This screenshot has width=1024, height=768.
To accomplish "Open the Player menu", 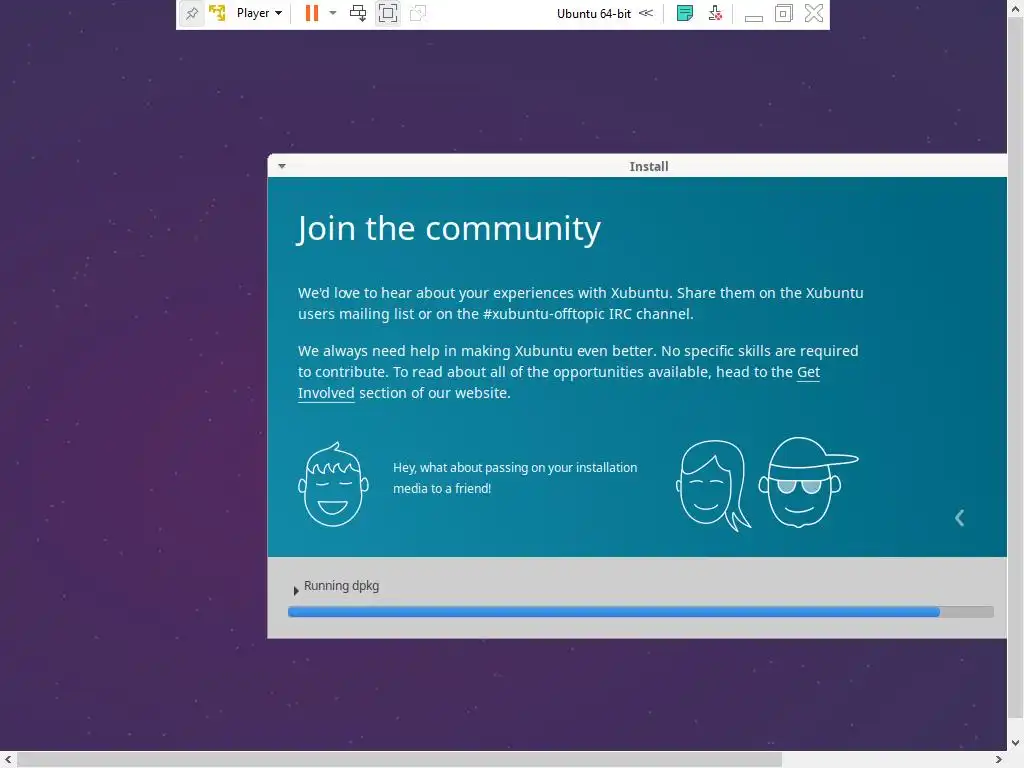I will 259,13.
